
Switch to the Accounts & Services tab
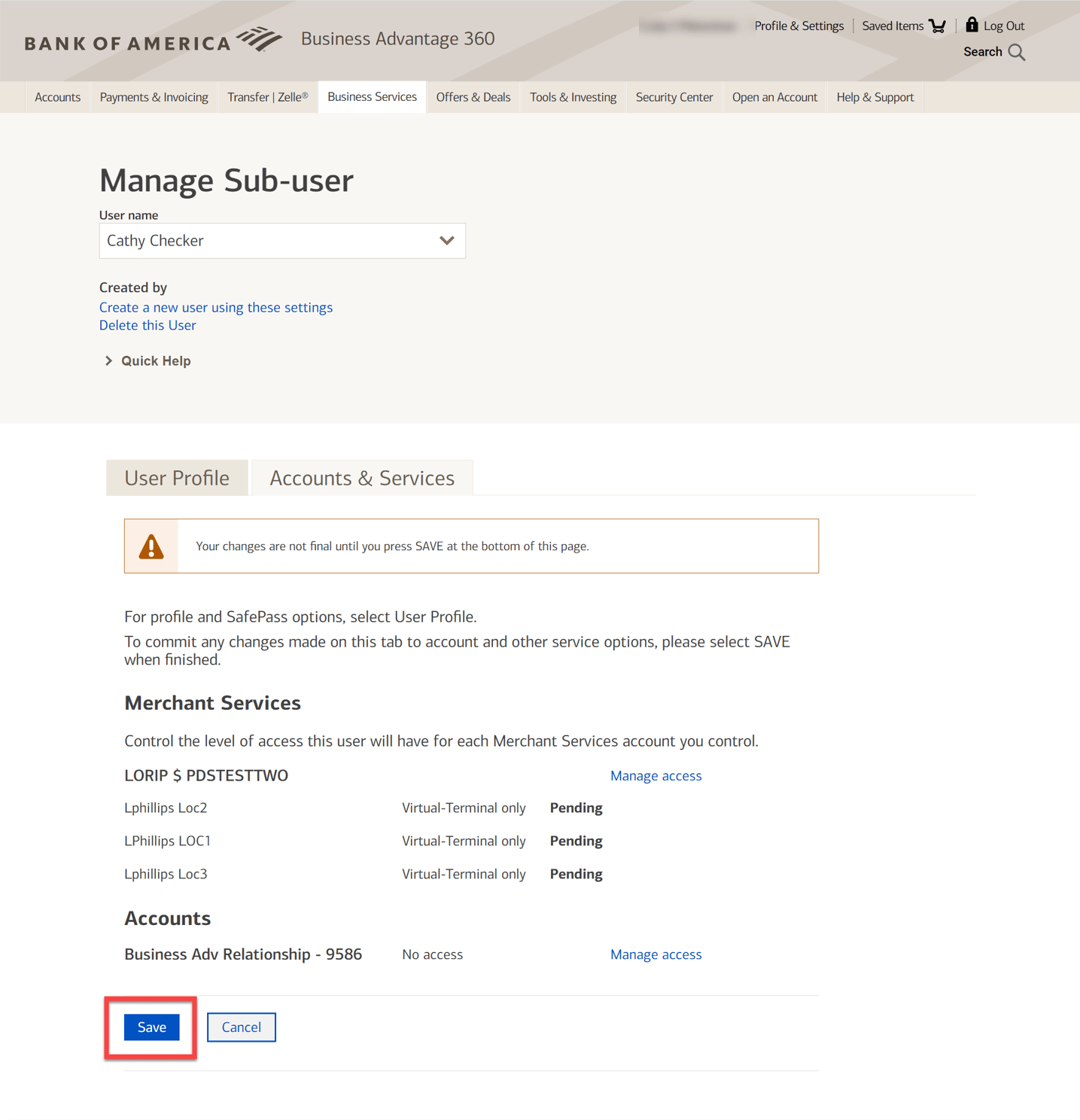coord(362,477)
